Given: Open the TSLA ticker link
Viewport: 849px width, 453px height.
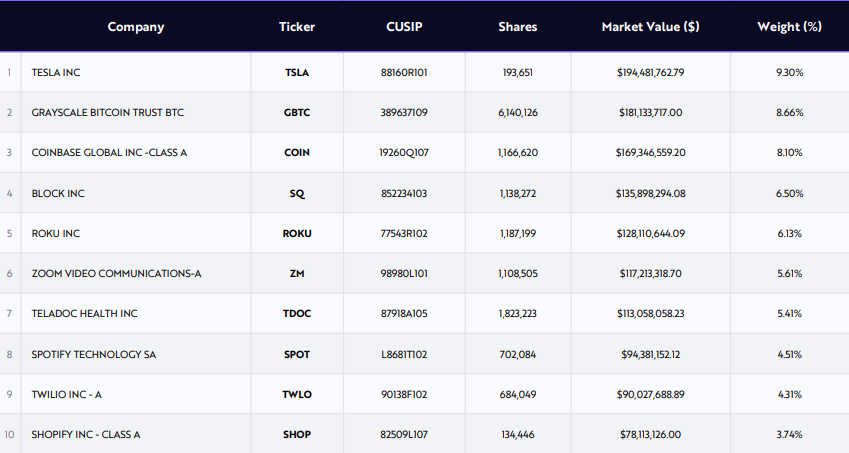Looking at the screenshot, I should pyautogui.click(x=297, y=73).
